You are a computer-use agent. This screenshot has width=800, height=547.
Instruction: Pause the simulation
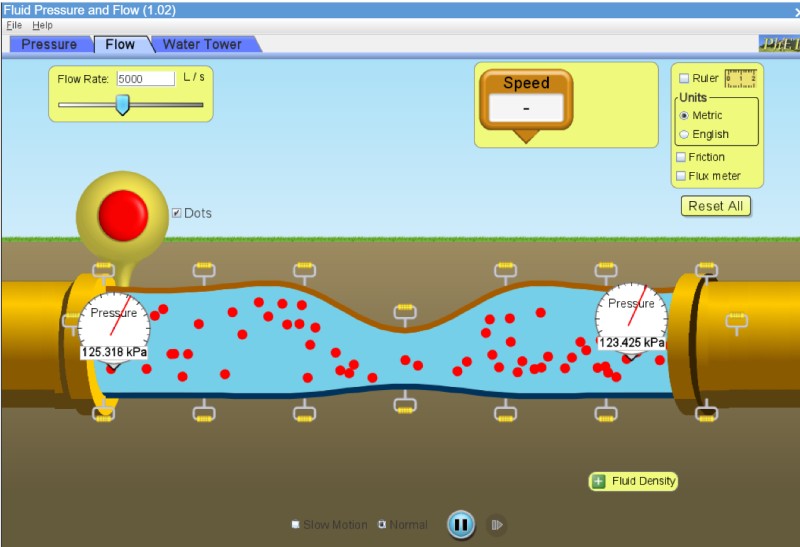point(459,524)
